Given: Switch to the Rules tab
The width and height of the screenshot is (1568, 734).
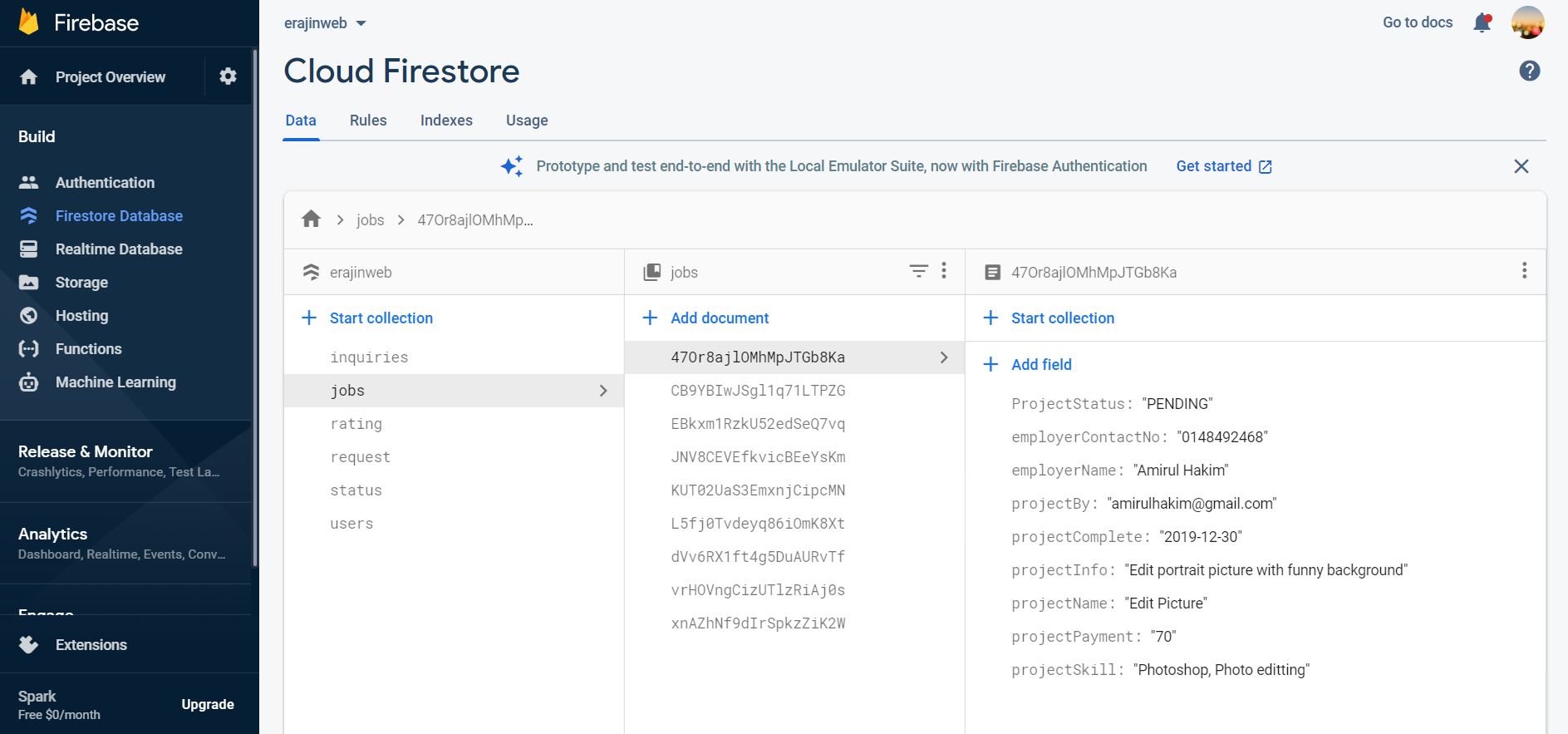Looking at the screenshot, I should point(368,121).
